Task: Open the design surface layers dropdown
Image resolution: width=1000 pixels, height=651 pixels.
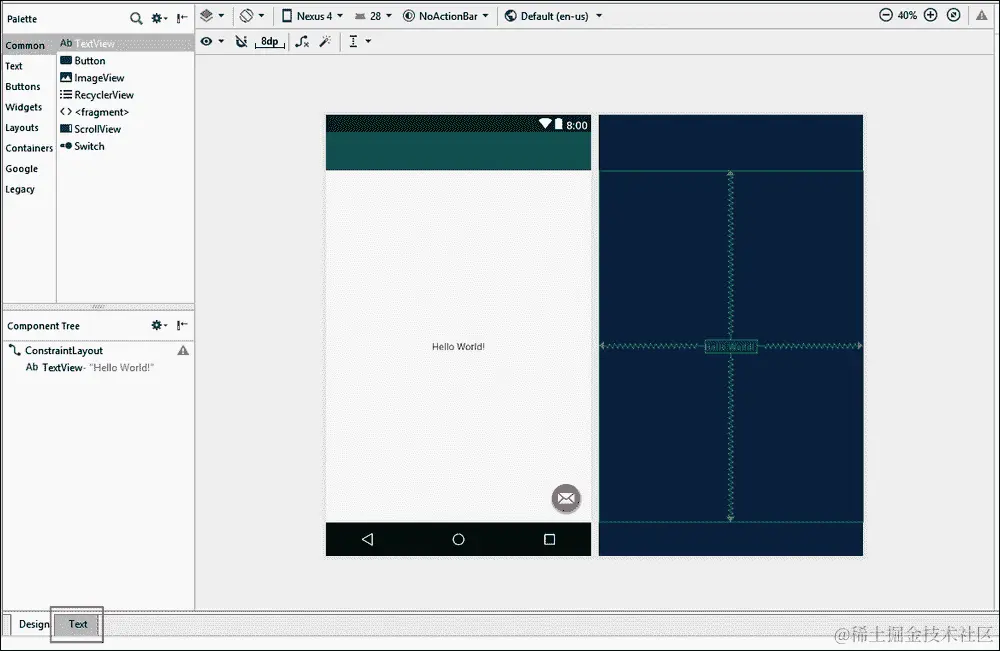Action: point(212,15)
